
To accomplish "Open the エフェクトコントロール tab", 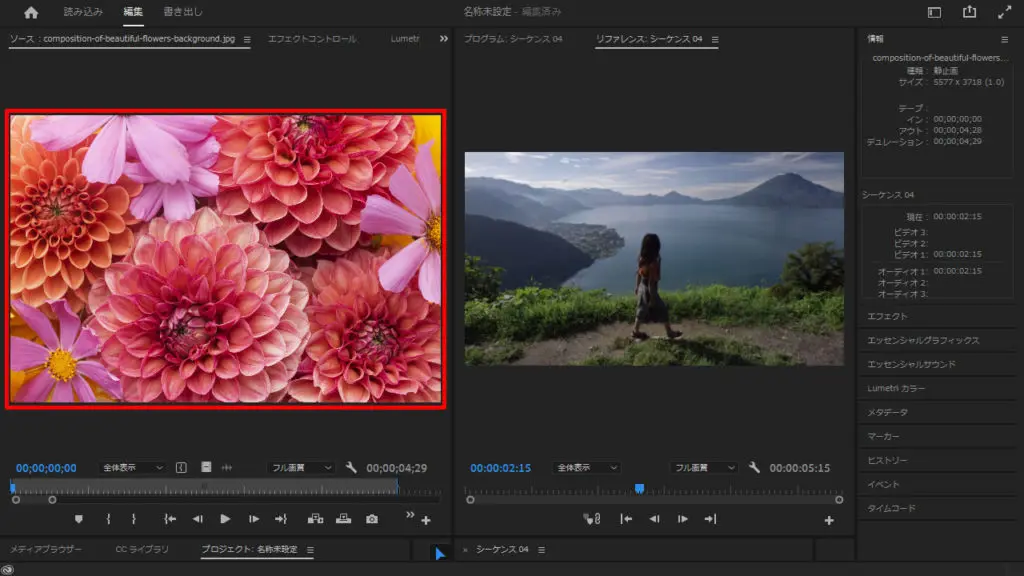I will pos(312,39).
